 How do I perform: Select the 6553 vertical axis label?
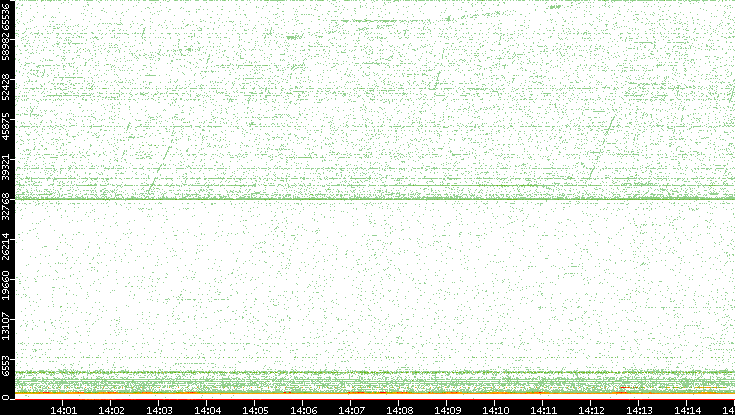[x=5, y=364]
